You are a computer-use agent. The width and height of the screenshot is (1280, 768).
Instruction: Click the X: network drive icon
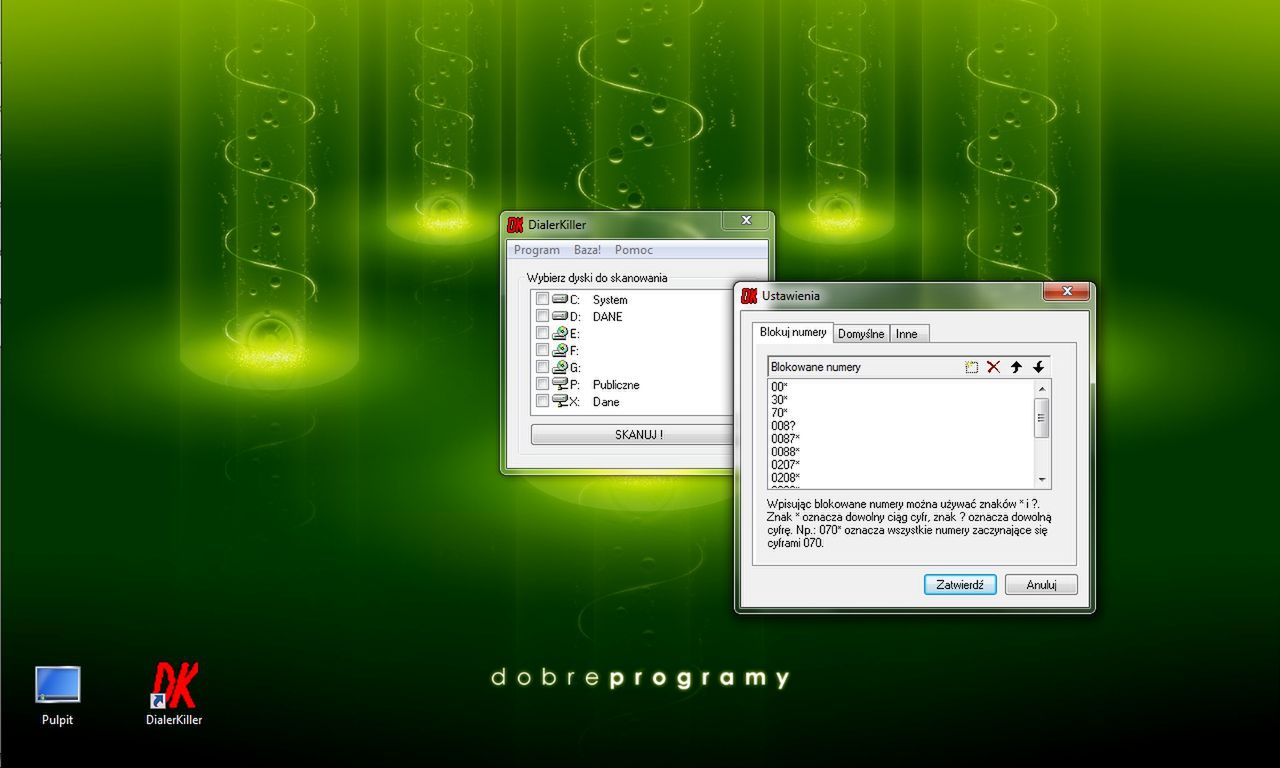click(560, 401)
